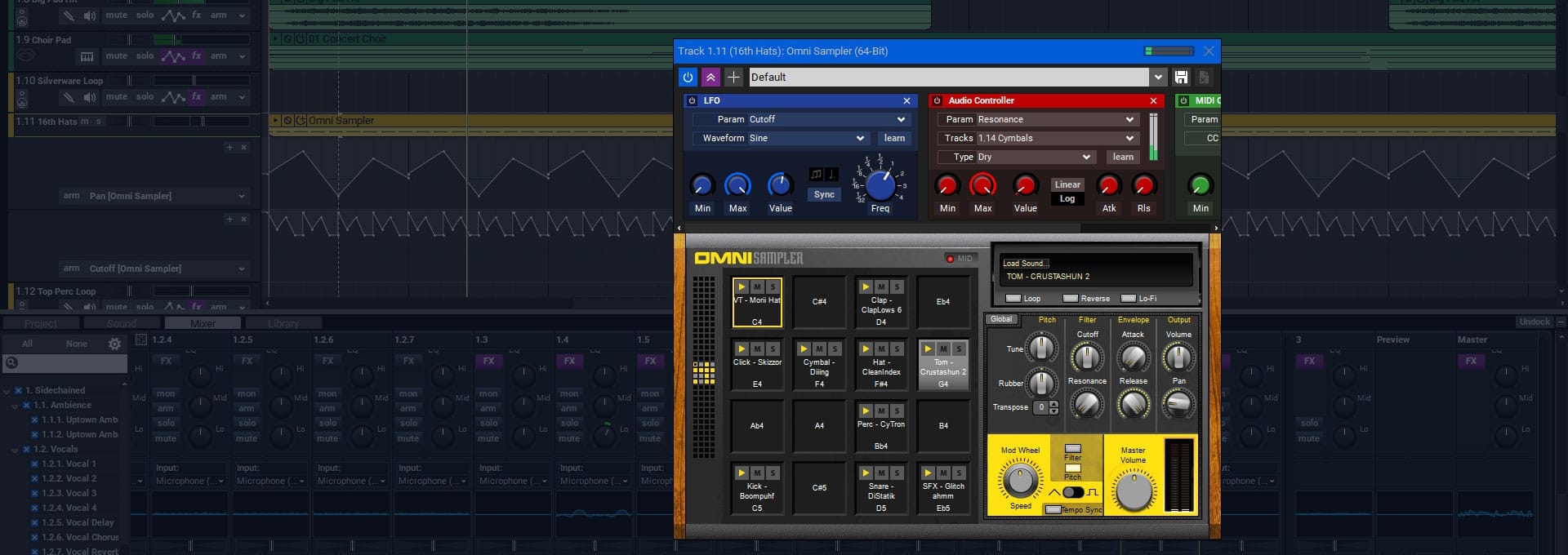The width and height of the screenshot is (1568, 555).
Task: Toggle LFO Sync button
Action: pyautogui.click(x=824, y=194)
